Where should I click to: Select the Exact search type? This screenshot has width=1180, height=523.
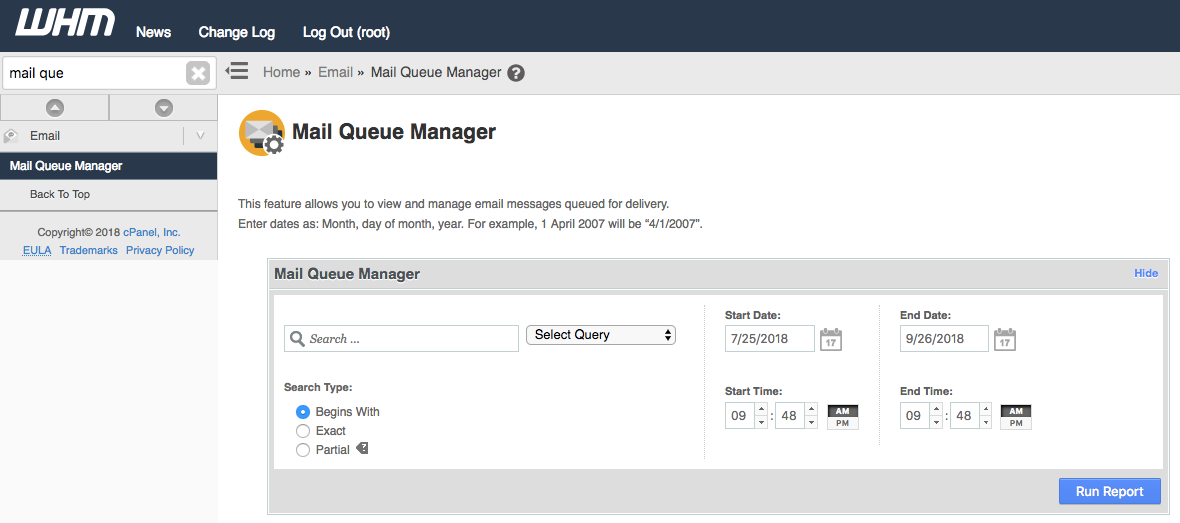[x=303, y=431]
